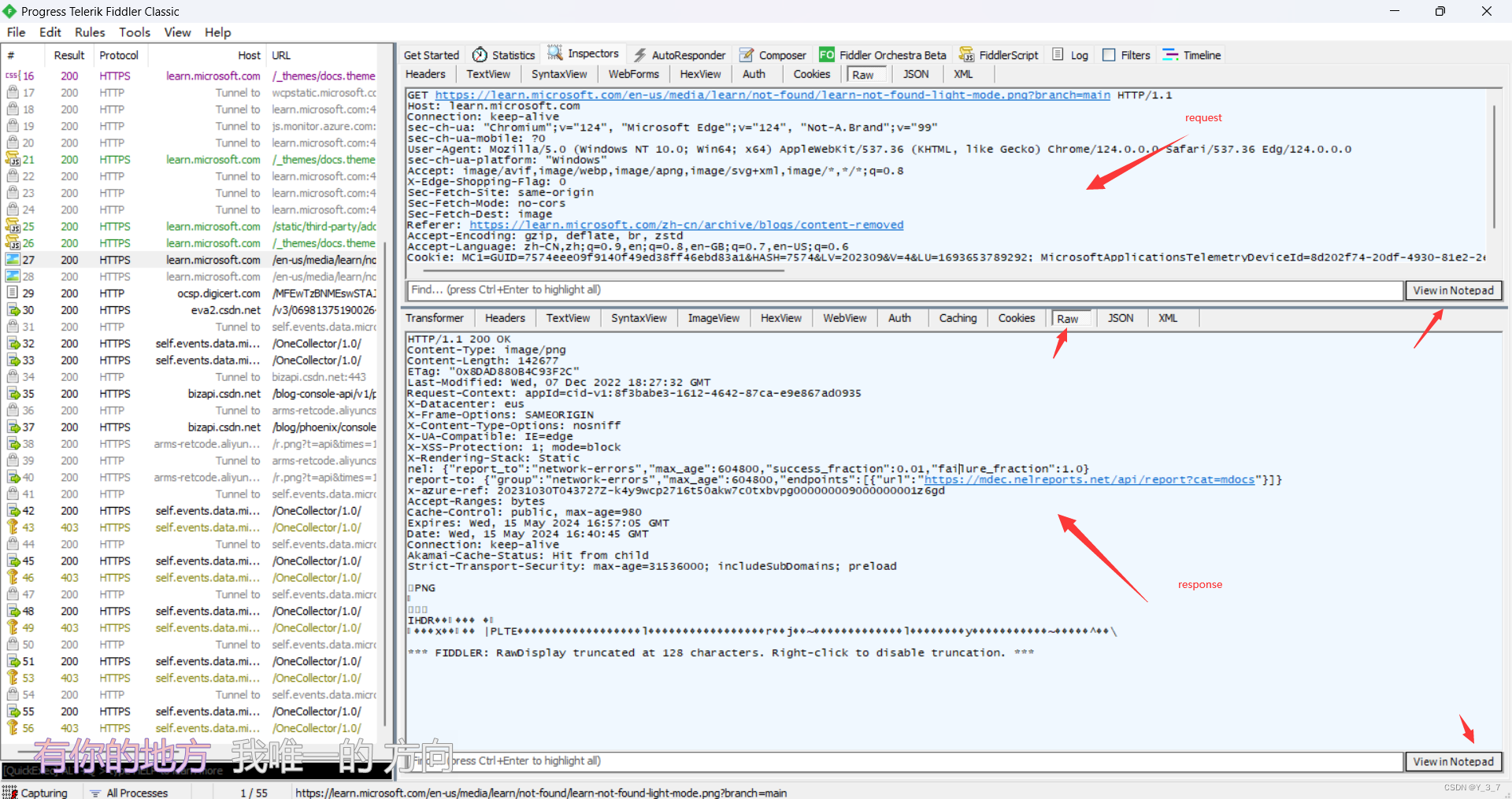Click the lock icon of session 54
The image size is (1512, 799).
(13, 694)
